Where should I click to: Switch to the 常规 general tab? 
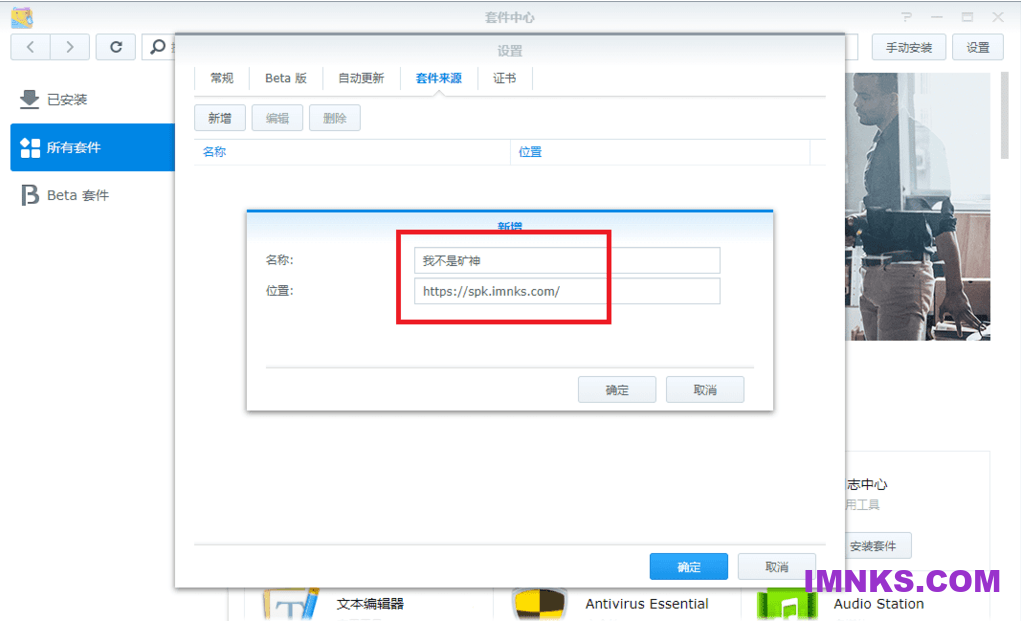(221, 78)
